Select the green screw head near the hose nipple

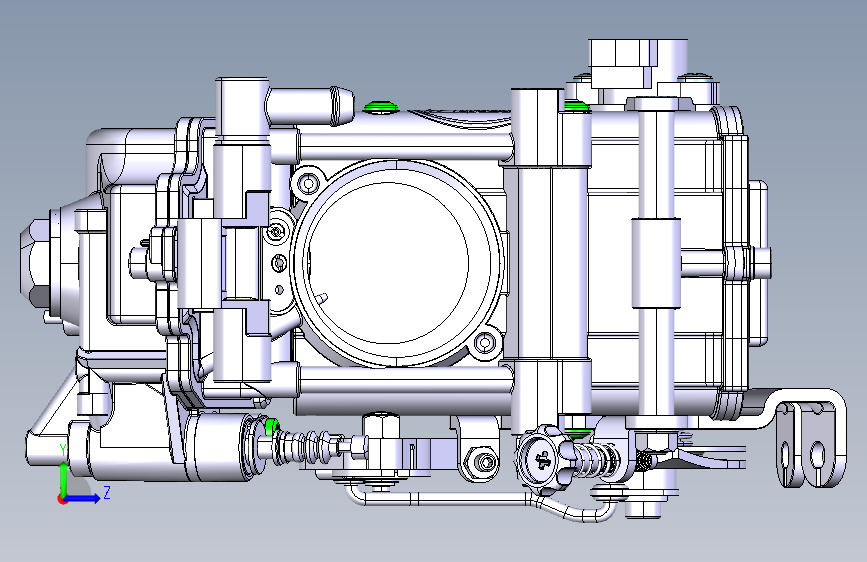(x=379, y=106)
